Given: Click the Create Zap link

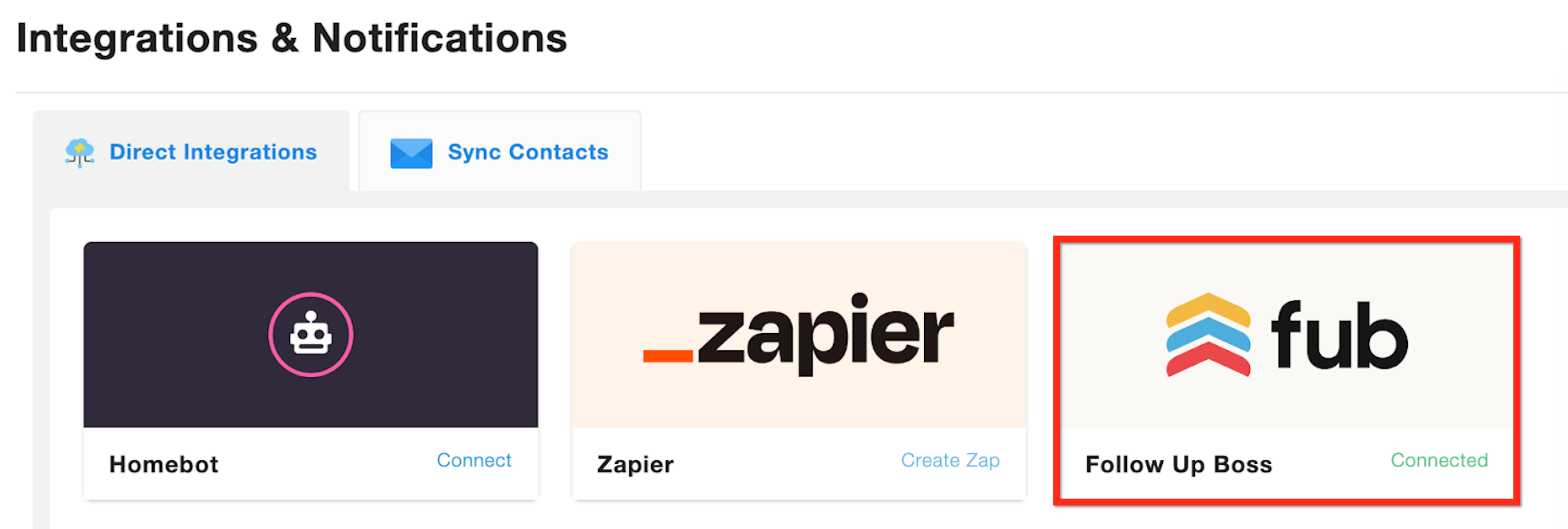Looking at the screenshot, I should click(x=950, y=460).
